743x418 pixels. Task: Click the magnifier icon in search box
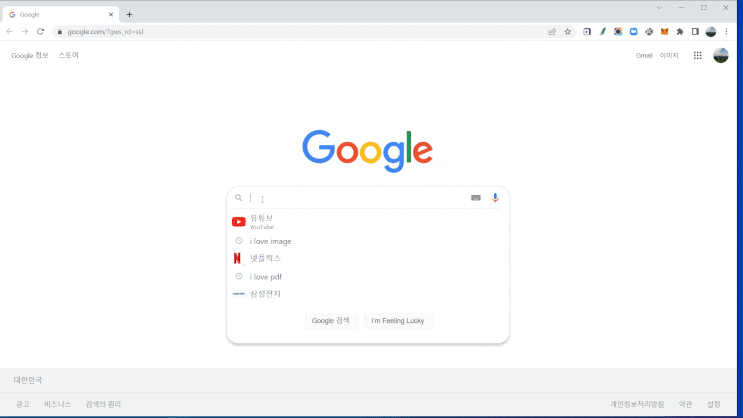[239, 198]
